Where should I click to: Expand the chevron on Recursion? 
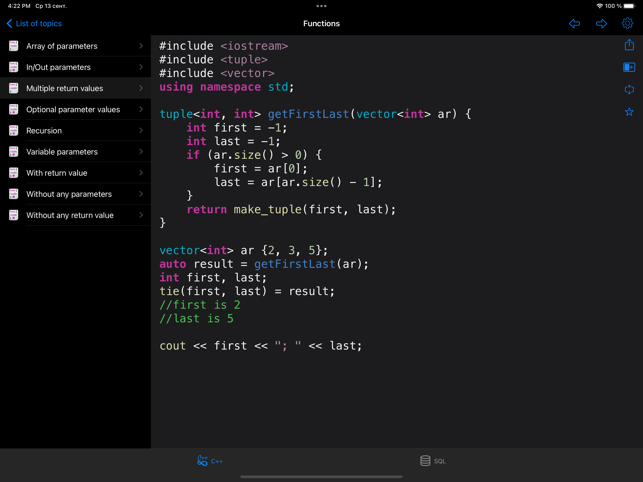pyautogui.click(x=141, y=130)
